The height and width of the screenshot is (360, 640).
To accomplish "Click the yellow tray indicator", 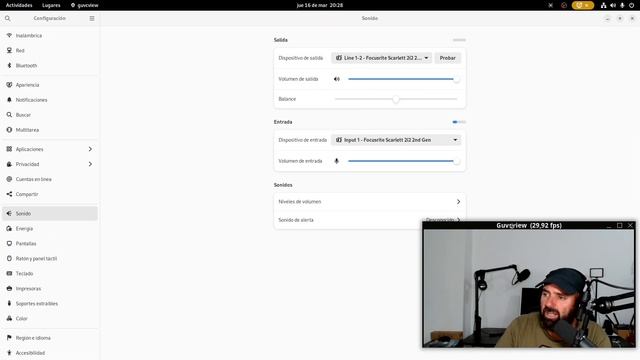I will click(x=582, y=5).
